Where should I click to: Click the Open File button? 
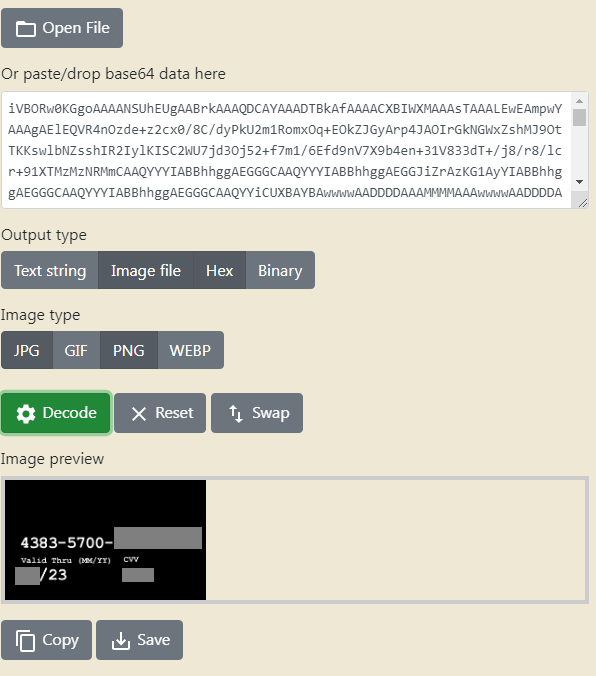pyautogui.click(x=62, y=28)
